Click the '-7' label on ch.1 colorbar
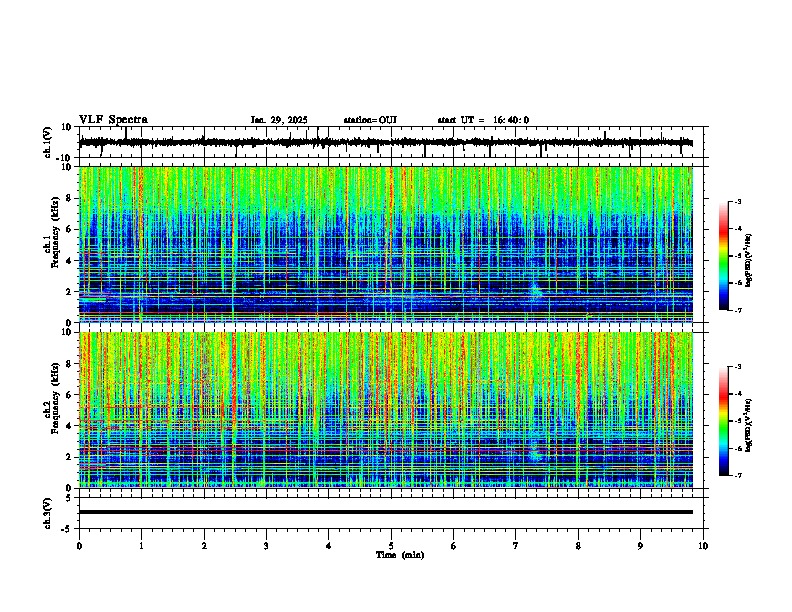 tap(737, 310)
